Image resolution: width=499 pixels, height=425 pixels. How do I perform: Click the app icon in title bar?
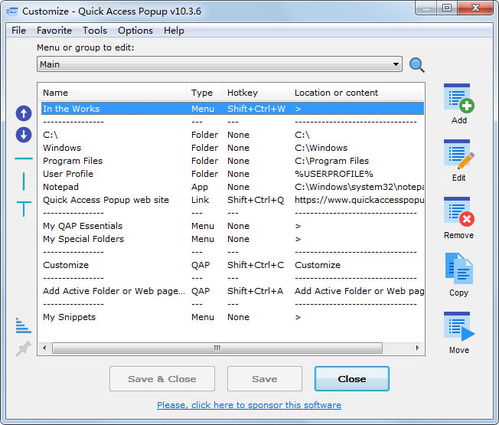12,11
